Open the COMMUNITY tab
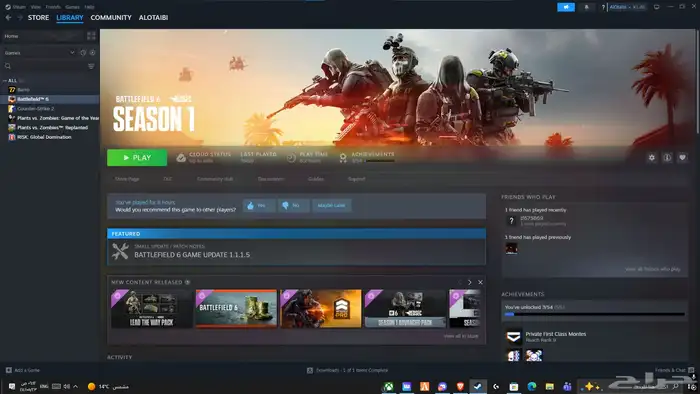 pos(111,17)
